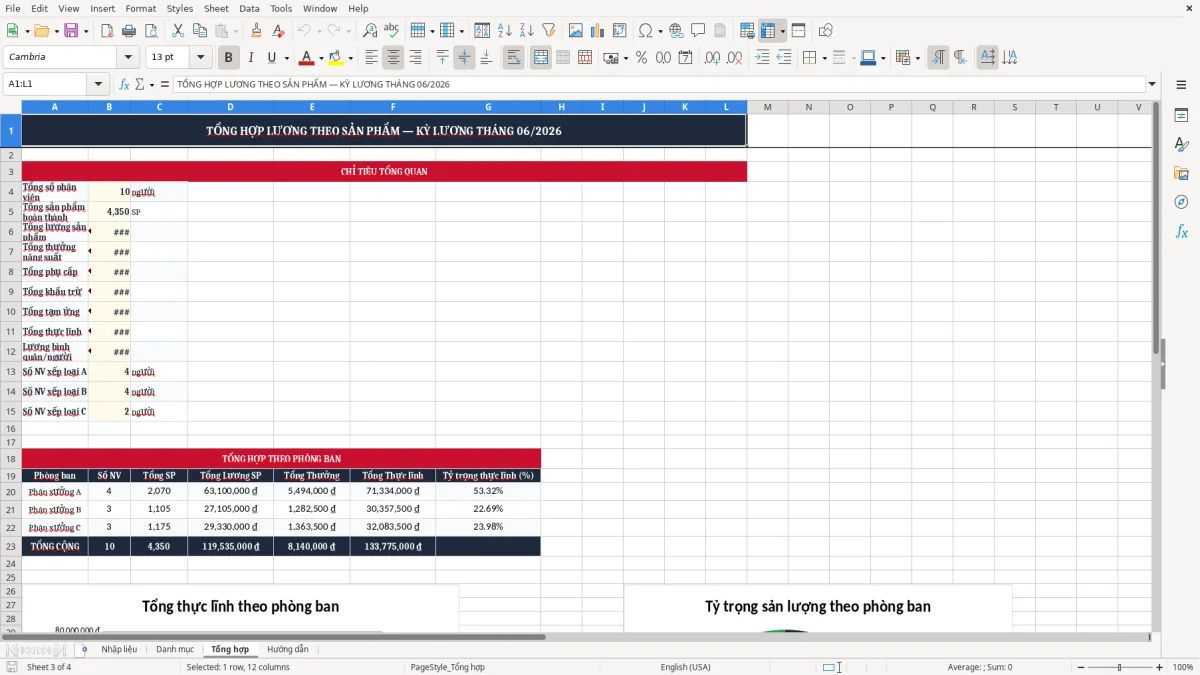1200x675 pixels.
Task: Open the sidebar Gallery panel
Action: point(1181,174)
